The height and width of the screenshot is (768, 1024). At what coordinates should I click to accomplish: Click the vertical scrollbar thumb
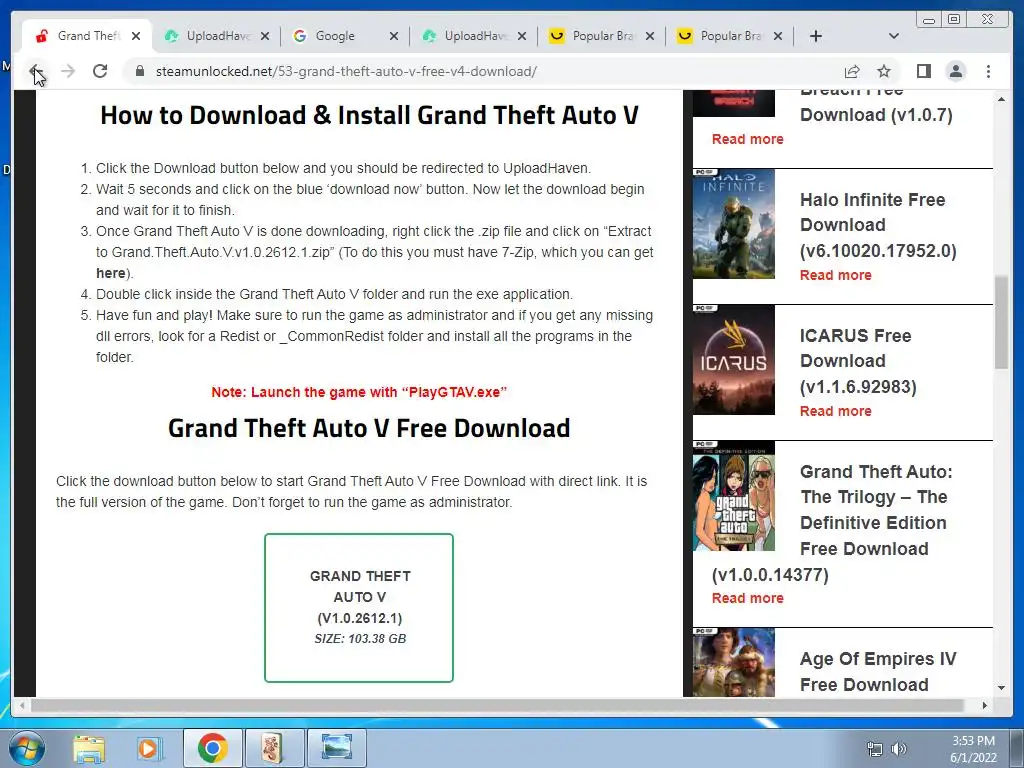(x=1001, y=323)
